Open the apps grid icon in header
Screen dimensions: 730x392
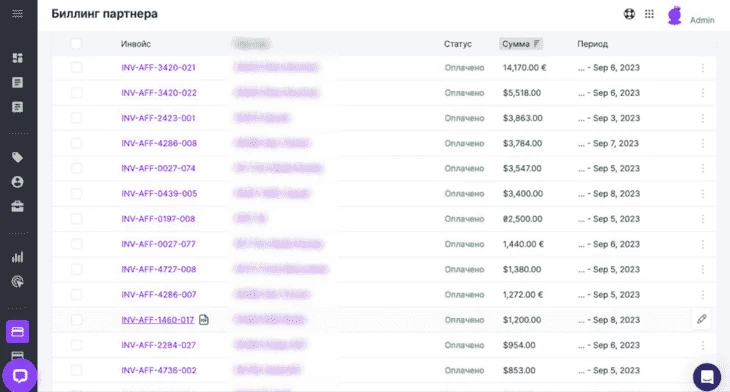pos(649,14)
